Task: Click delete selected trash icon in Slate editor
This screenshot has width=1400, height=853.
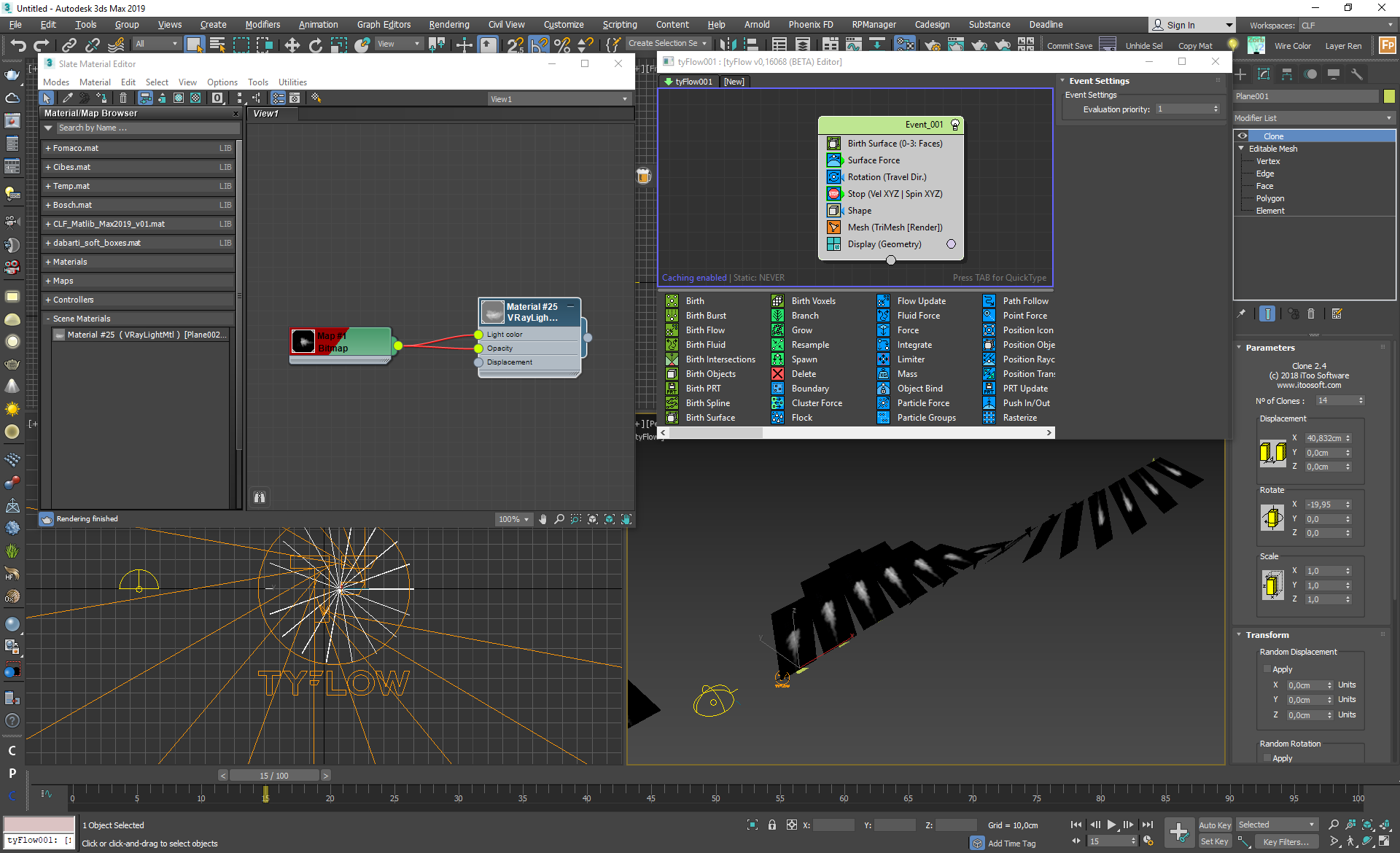Action: 123,98
